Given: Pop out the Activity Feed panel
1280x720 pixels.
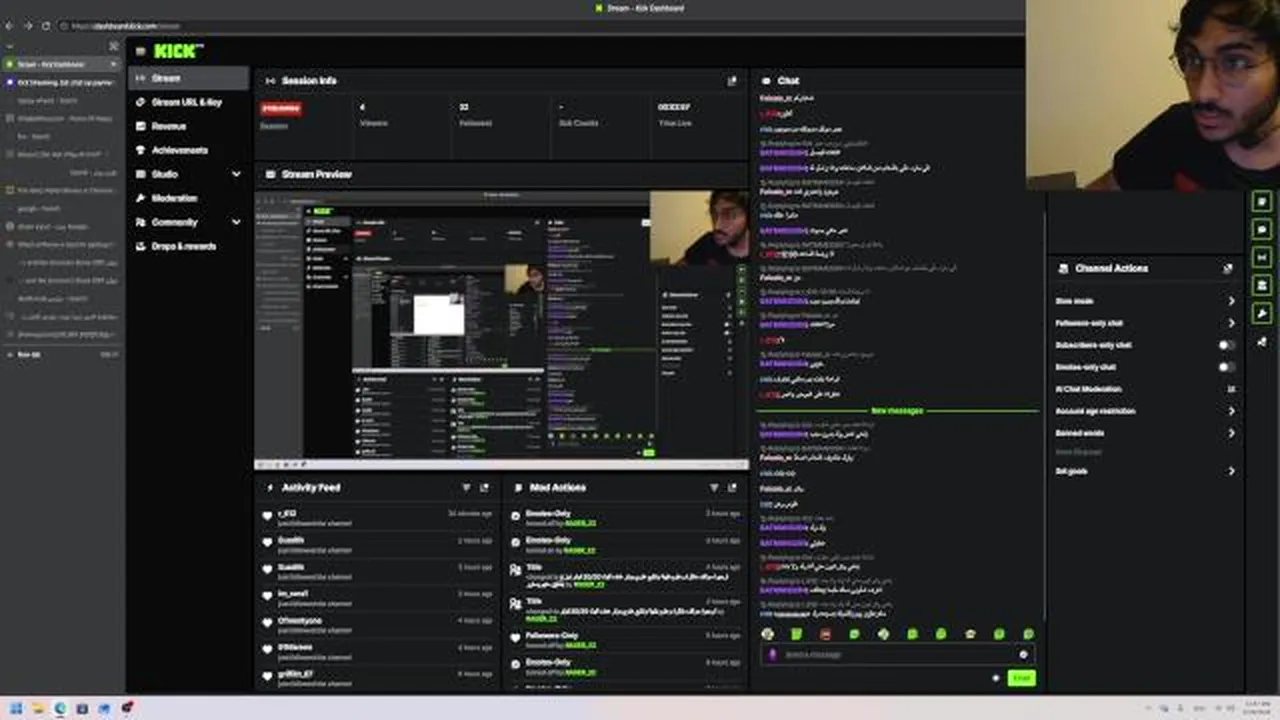Looking at the screenshot, I should 485,488.
